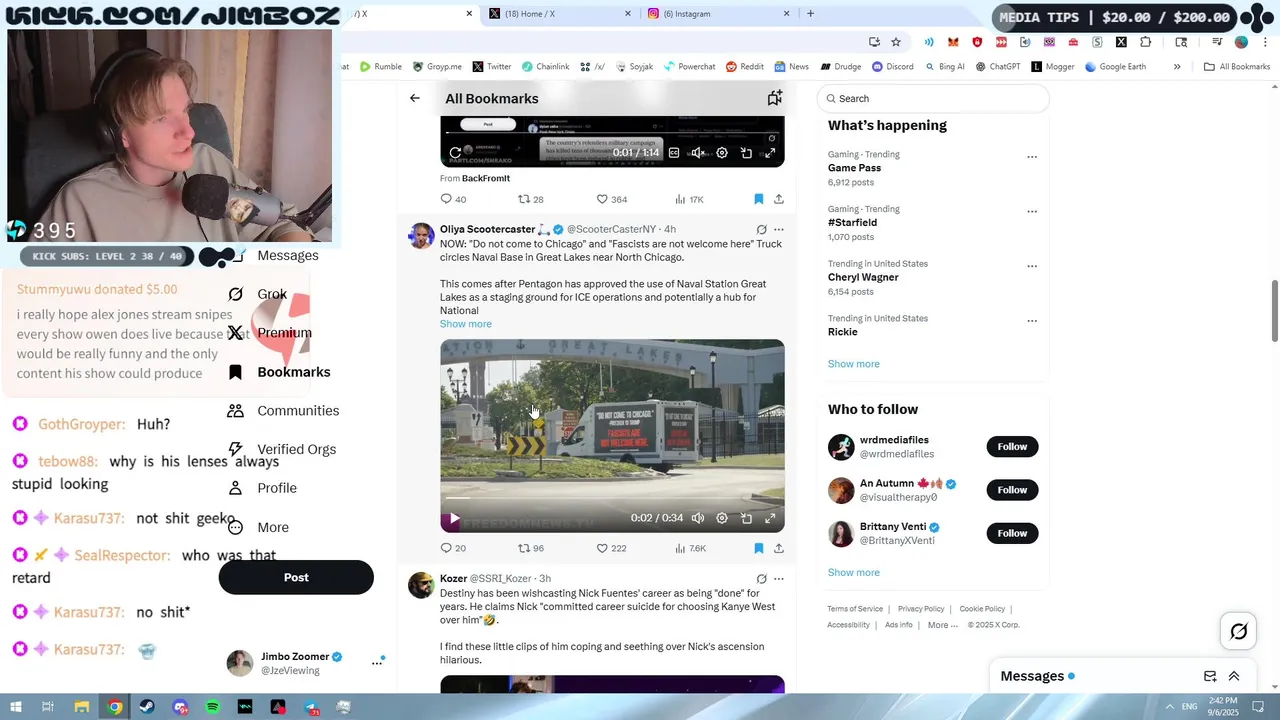Share the Oliya Scootercaster post
The image size is (1280, 720).
778,548
